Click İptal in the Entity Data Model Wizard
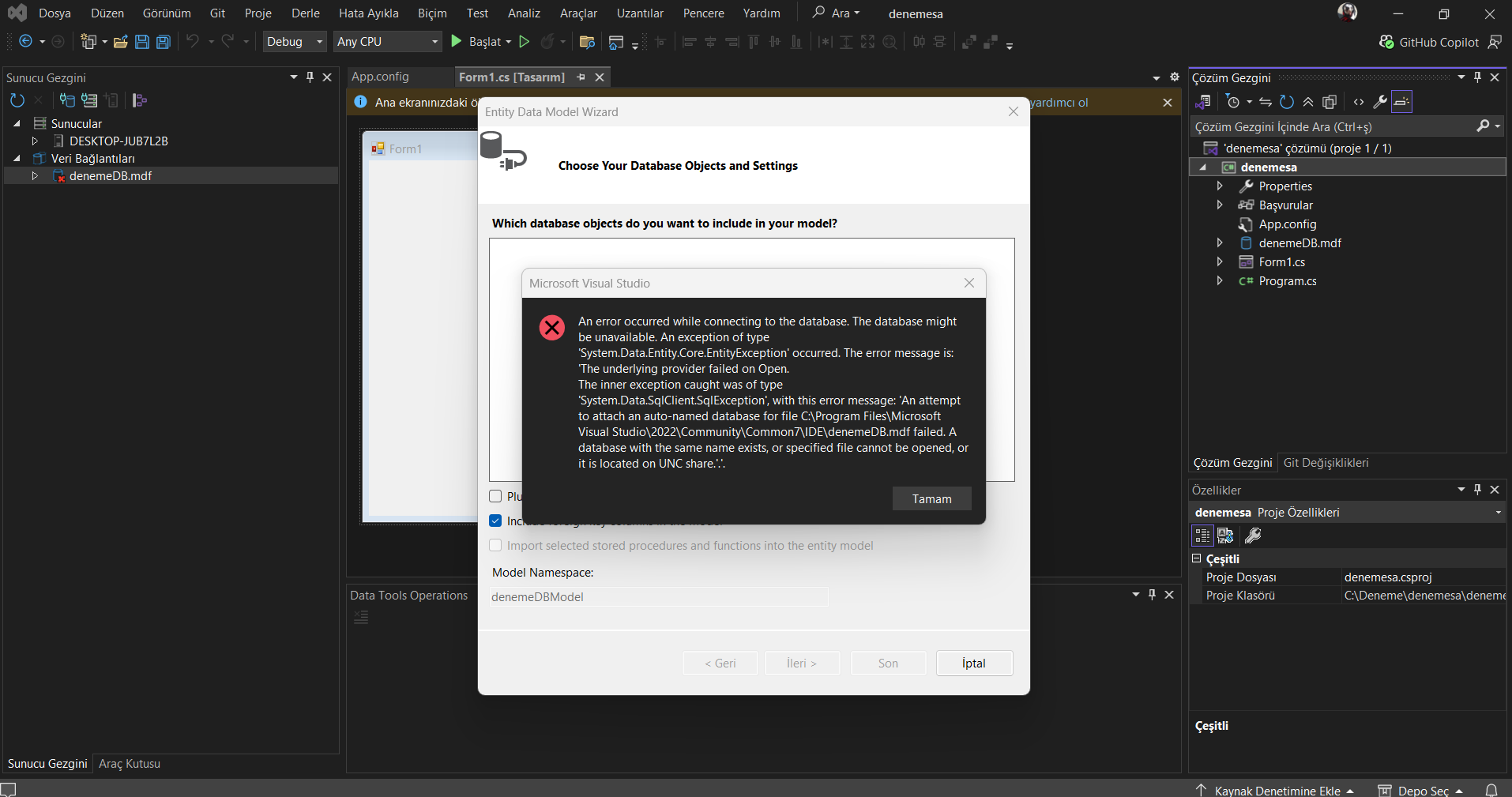Screen dimensions: 1512x797 (x=973, y=663)
